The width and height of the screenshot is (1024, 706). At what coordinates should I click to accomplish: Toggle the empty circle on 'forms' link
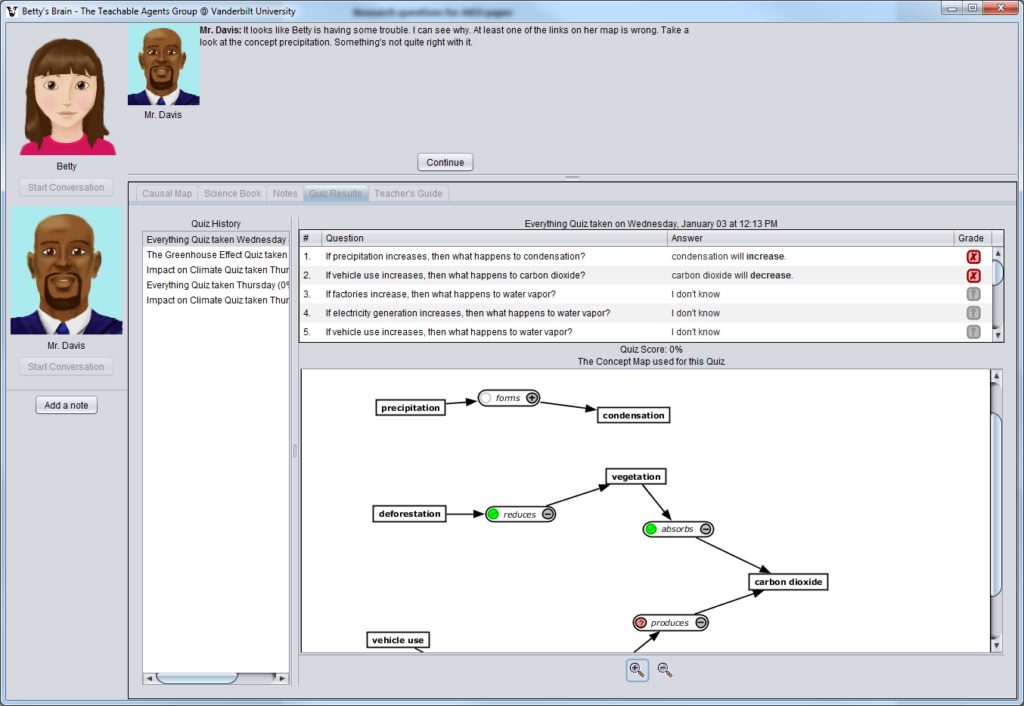486,398
